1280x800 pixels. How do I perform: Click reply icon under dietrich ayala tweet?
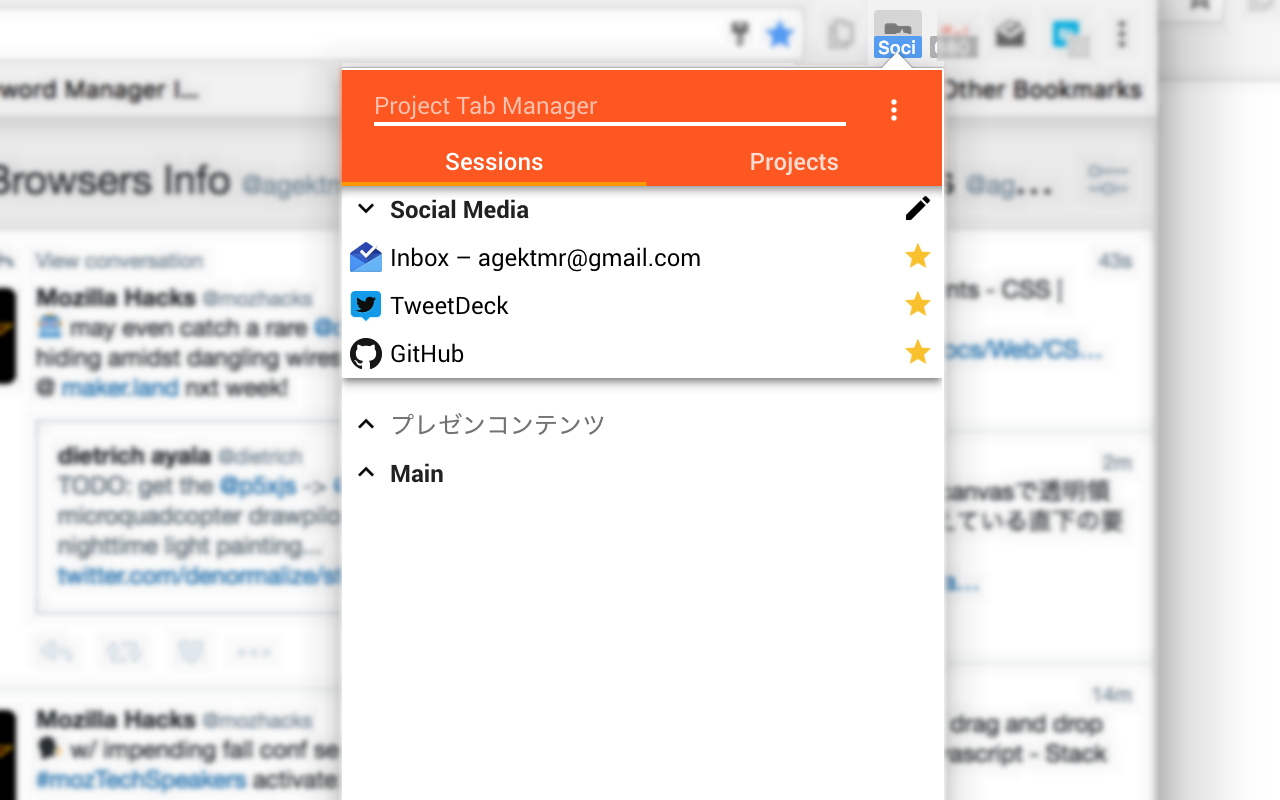click(57, 652)
